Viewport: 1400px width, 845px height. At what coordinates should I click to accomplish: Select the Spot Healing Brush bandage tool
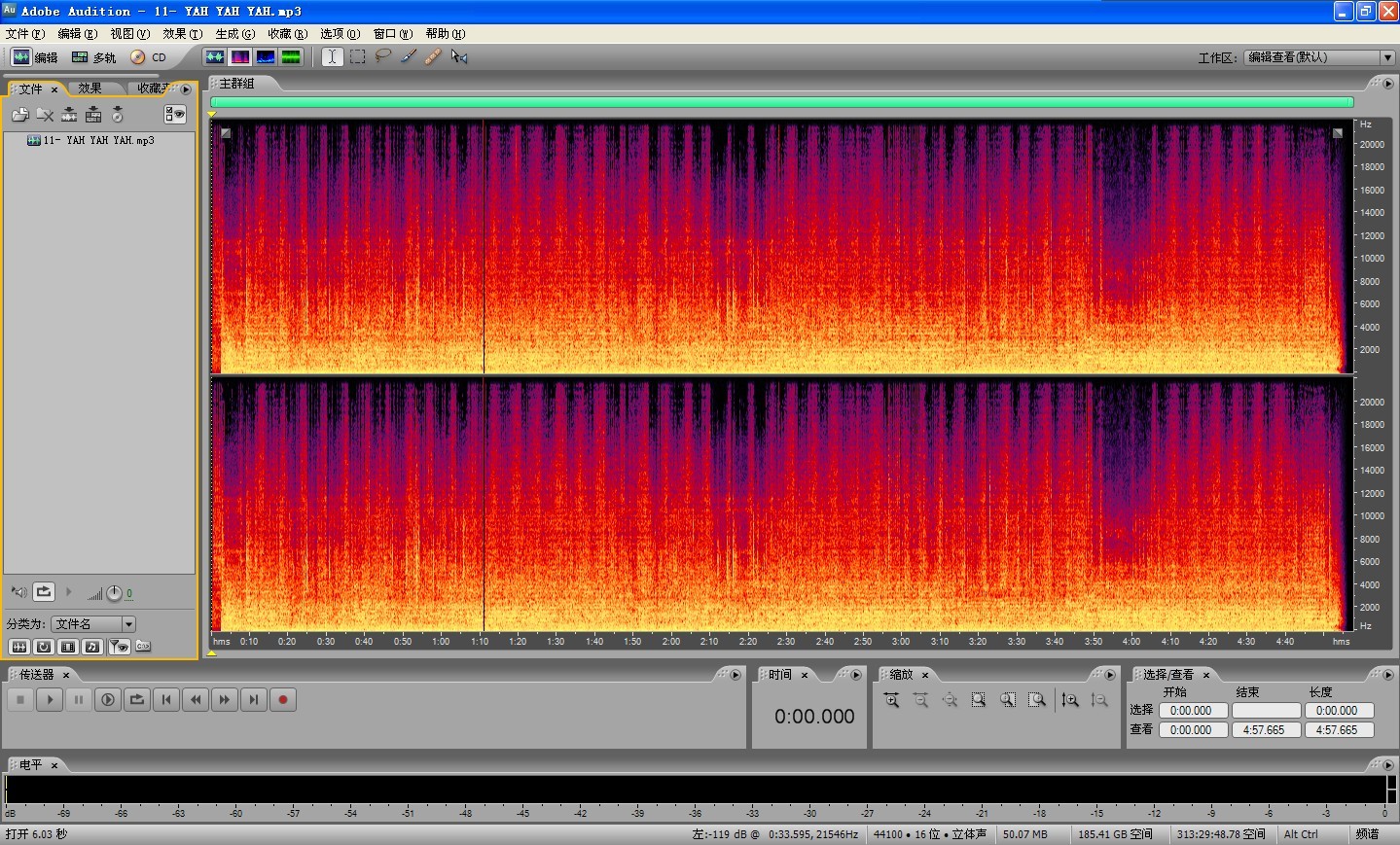point(434,57)
